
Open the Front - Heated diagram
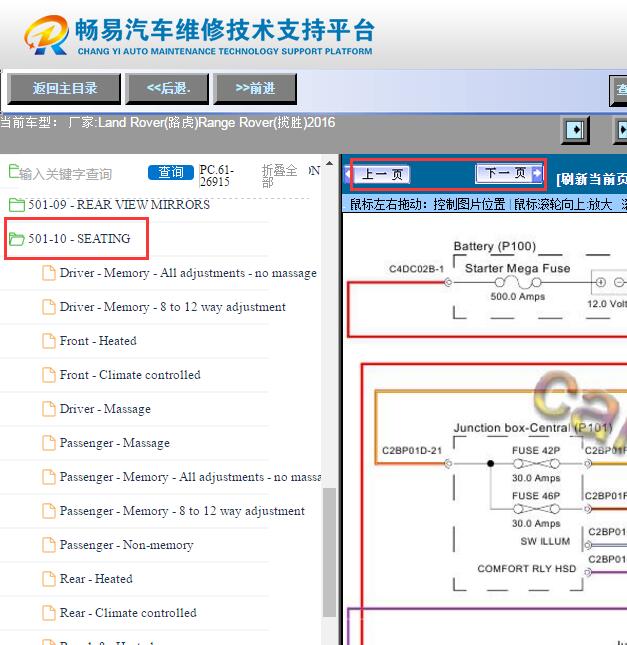(x=98, y=341)
